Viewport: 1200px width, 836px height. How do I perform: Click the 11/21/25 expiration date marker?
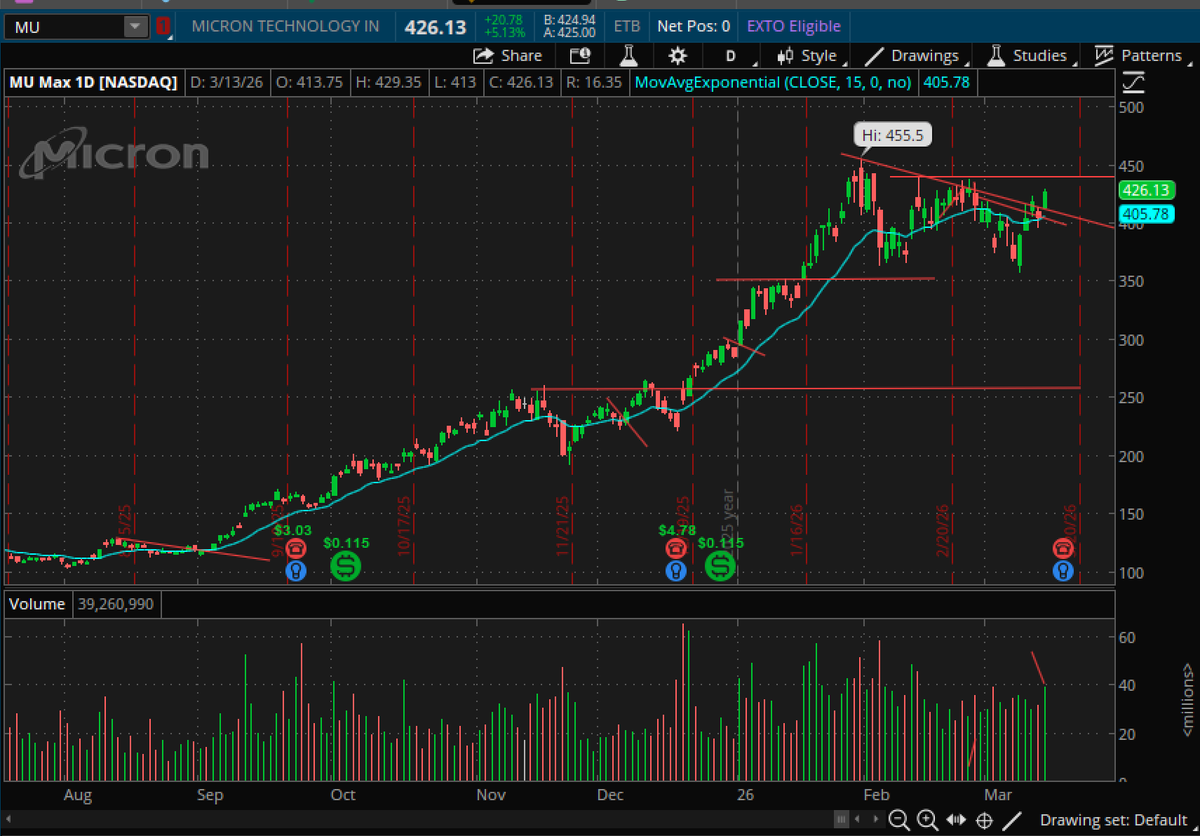563,527
